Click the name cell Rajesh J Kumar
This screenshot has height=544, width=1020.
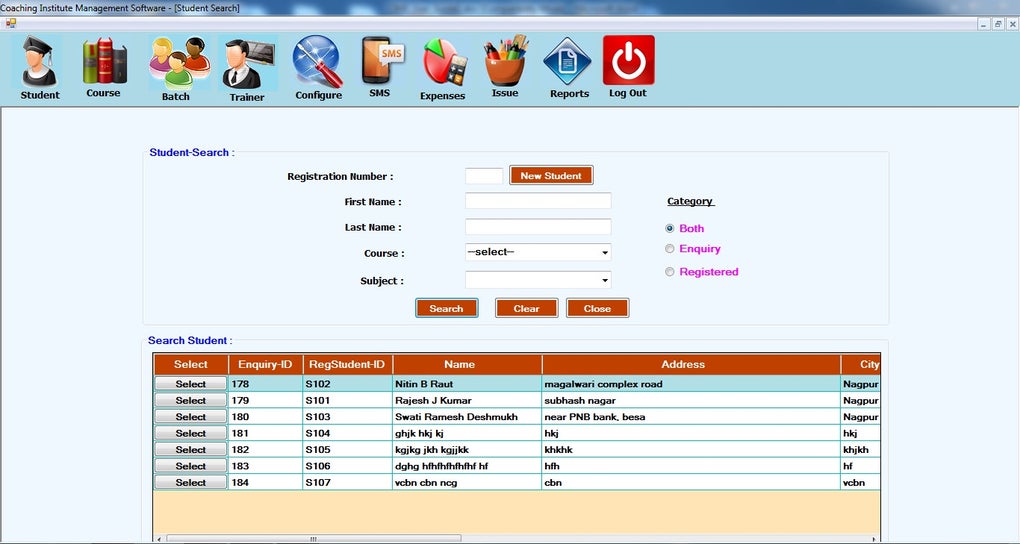coord(467,400)
